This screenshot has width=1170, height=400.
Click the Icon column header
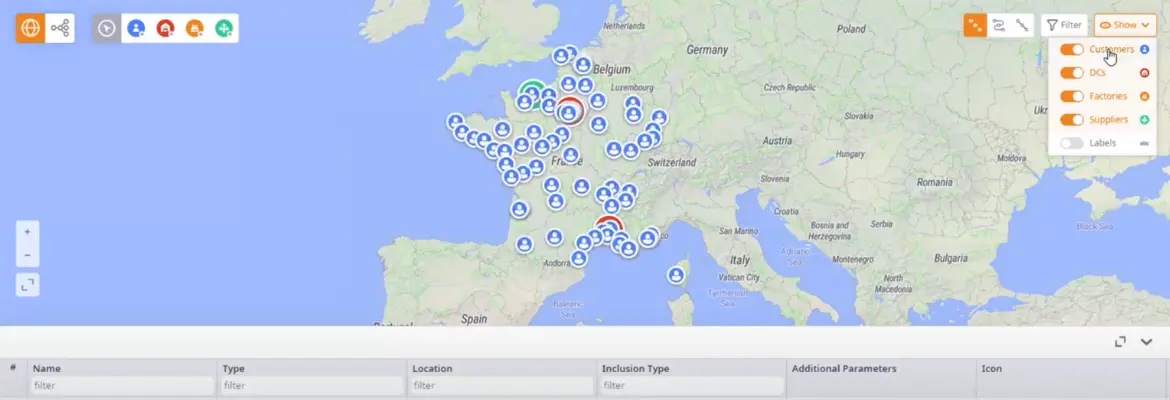pyautogui.click(x=992, y=369)
